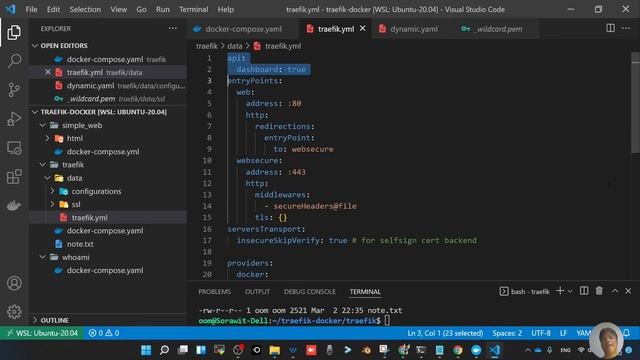Open the Run menu
This screenshot has width=640, height=360.
[x=162, y=9]
